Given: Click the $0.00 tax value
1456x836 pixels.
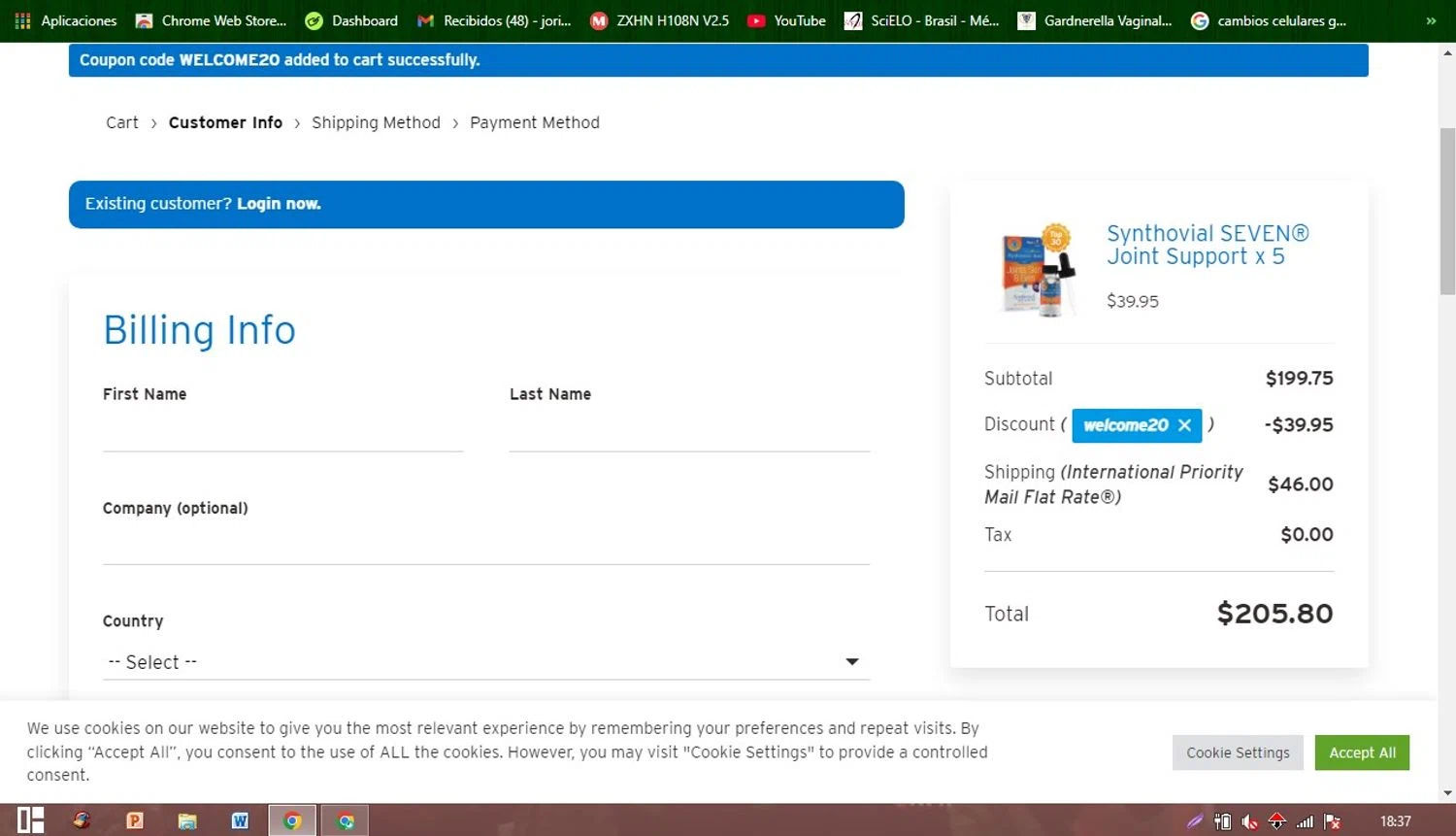Looking at the screenshot, I should (x=1307, y=535).
